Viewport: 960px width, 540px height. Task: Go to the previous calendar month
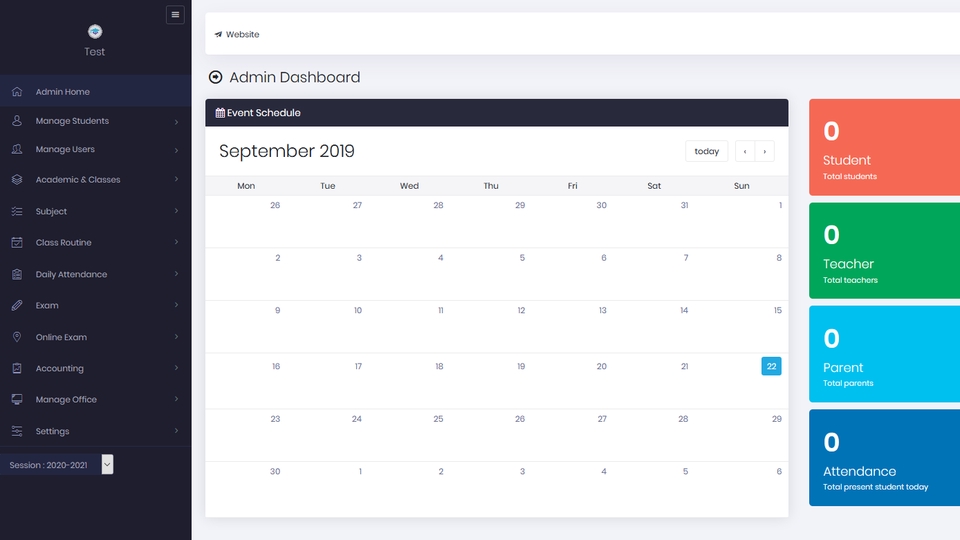click(x=745, y=151)
